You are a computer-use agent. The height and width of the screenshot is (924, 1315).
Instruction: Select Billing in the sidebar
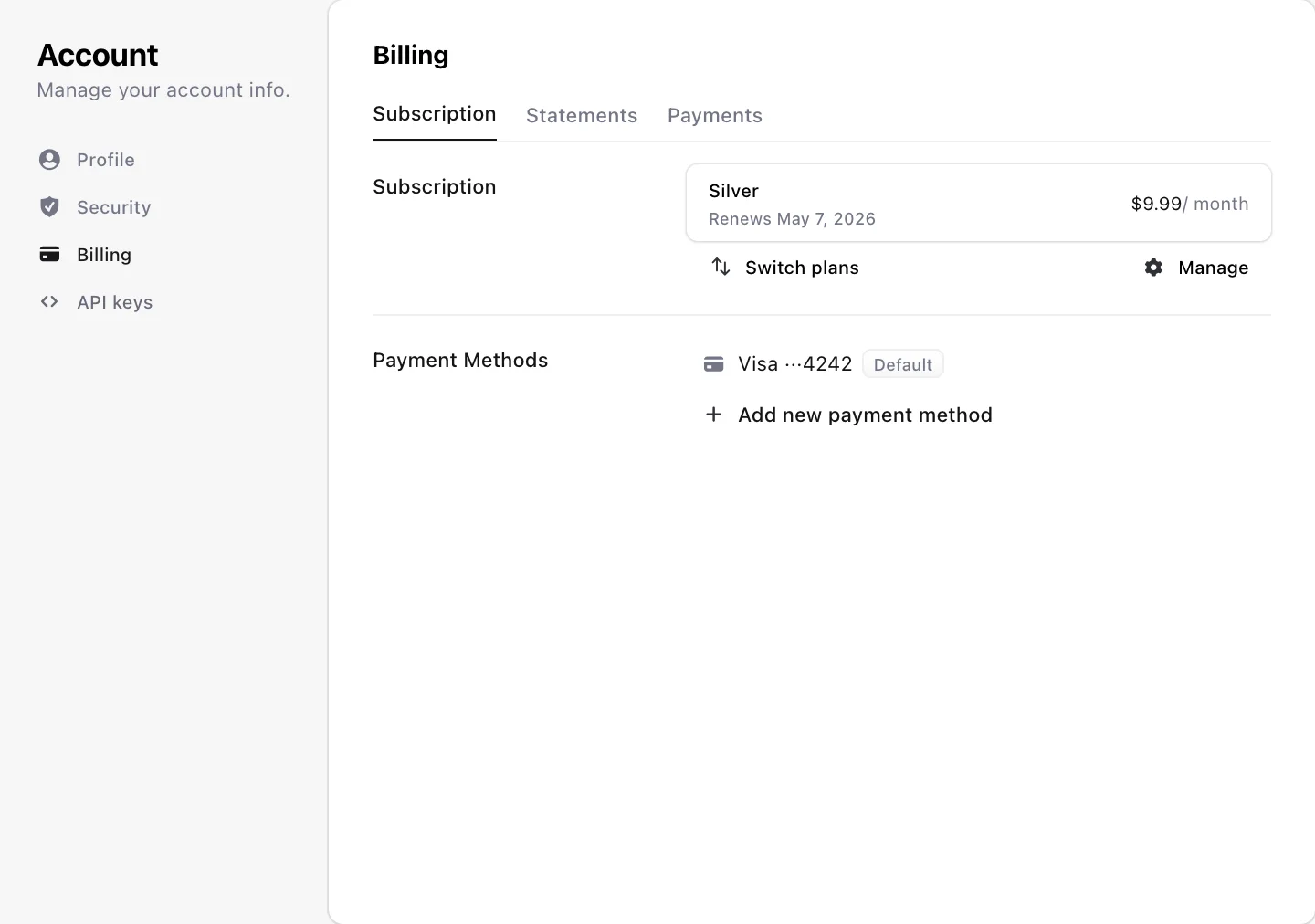tap(87, 255)
